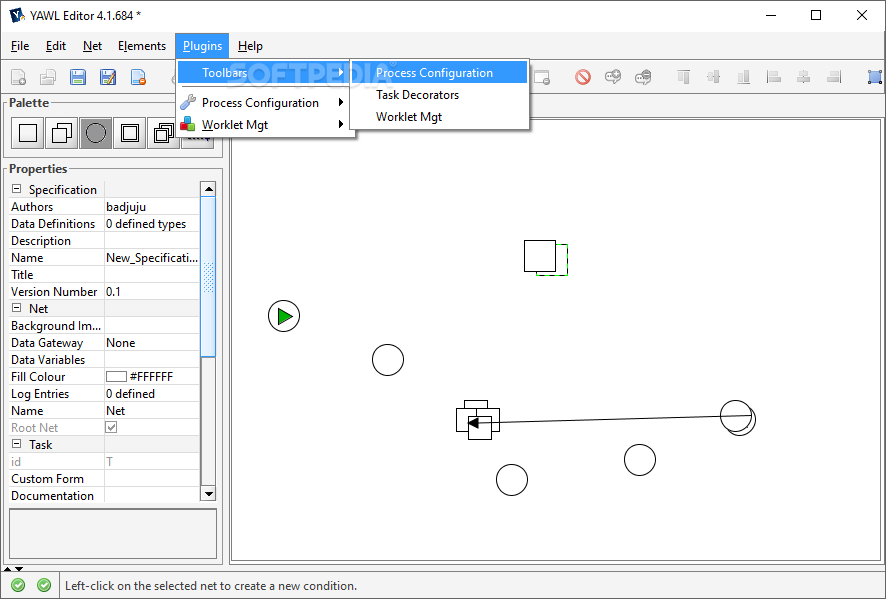886x599 pixels.
Task: Open the Edit menu
Action: (x=55, y=46)
